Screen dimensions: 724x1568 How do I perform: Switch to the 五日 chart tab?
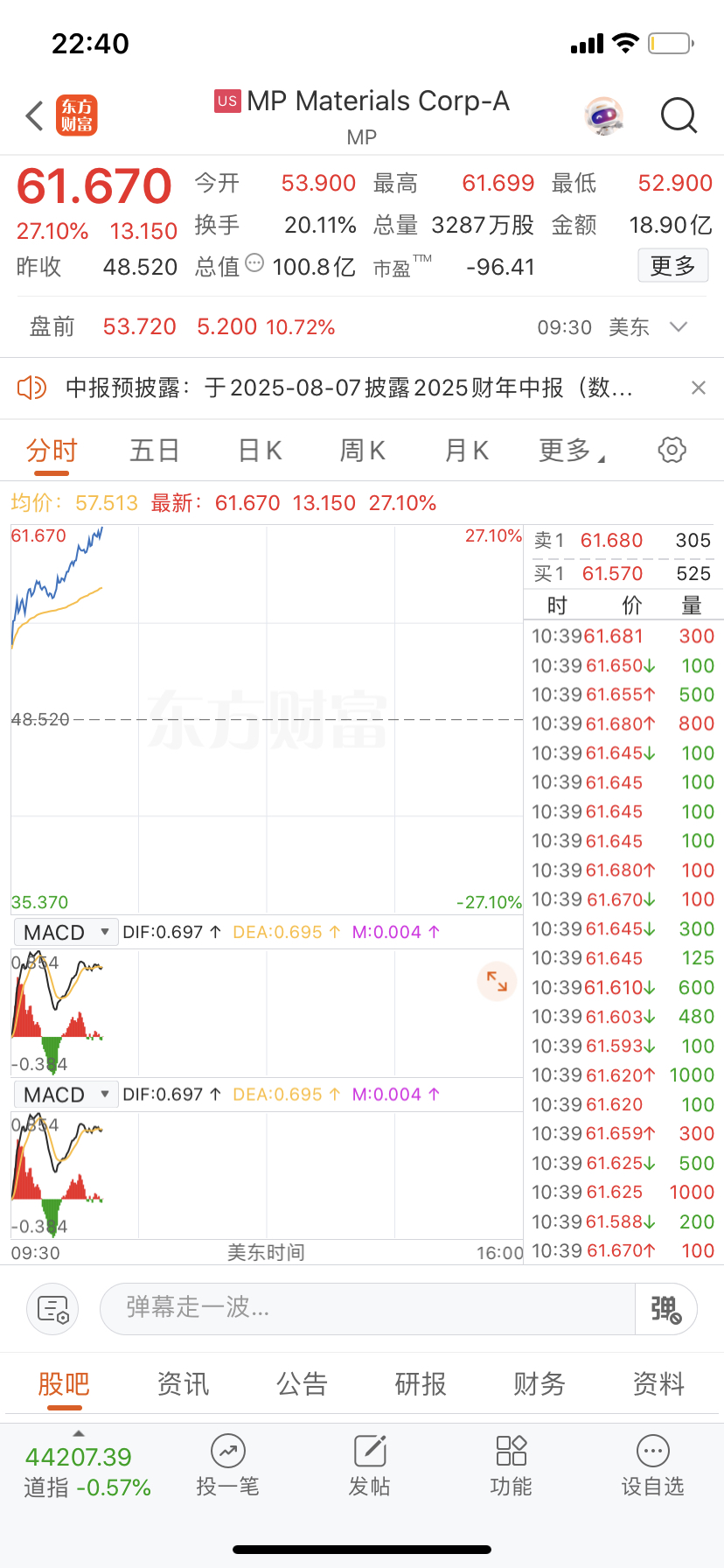coord(155,451)
